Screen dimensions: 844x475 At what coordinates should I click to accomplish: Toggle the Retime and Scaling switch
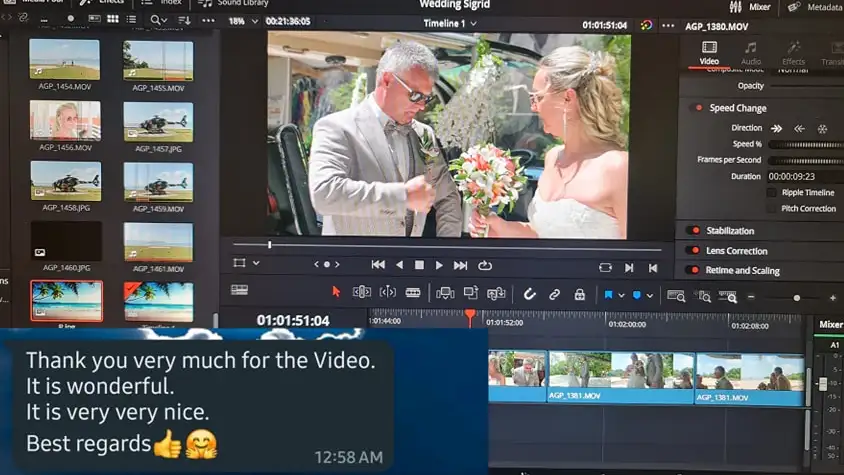coord(693,270)
